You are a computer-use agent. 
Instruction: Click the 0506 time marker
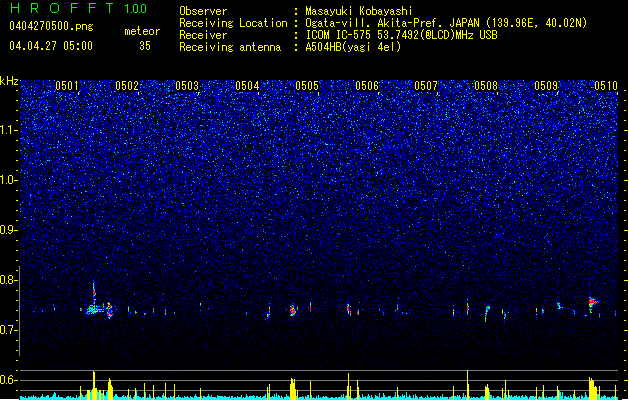click(x=367, y=86)
